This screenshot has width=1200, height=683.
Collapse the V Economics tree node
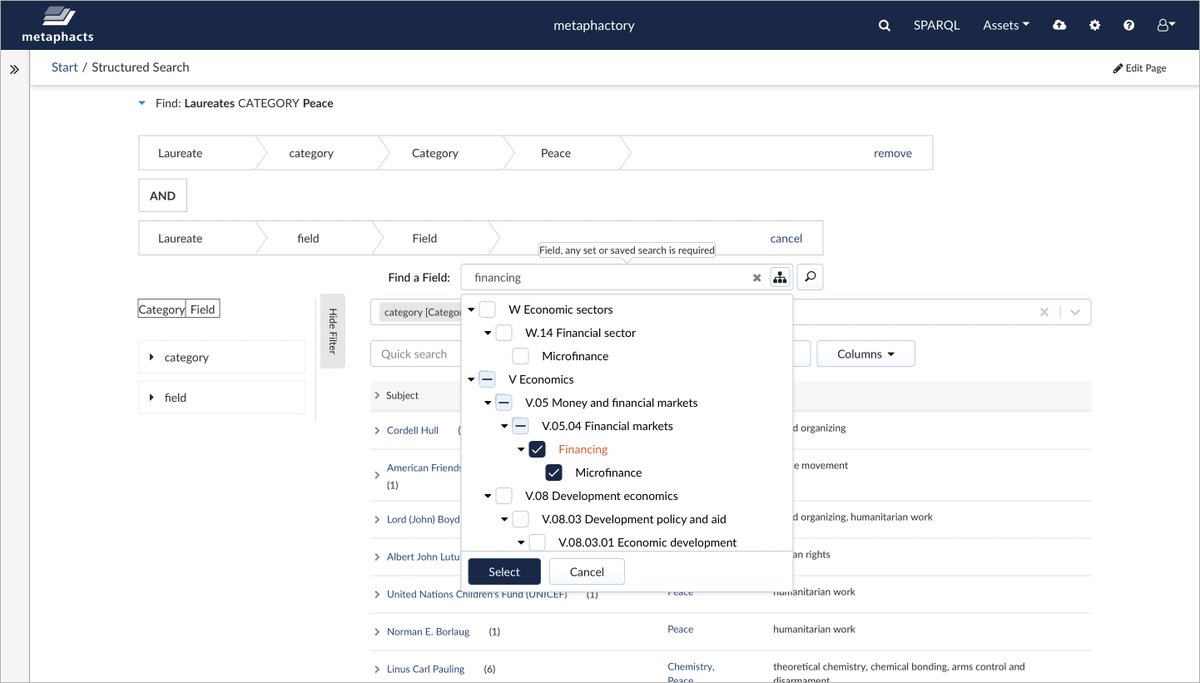[x=471, y=380]
